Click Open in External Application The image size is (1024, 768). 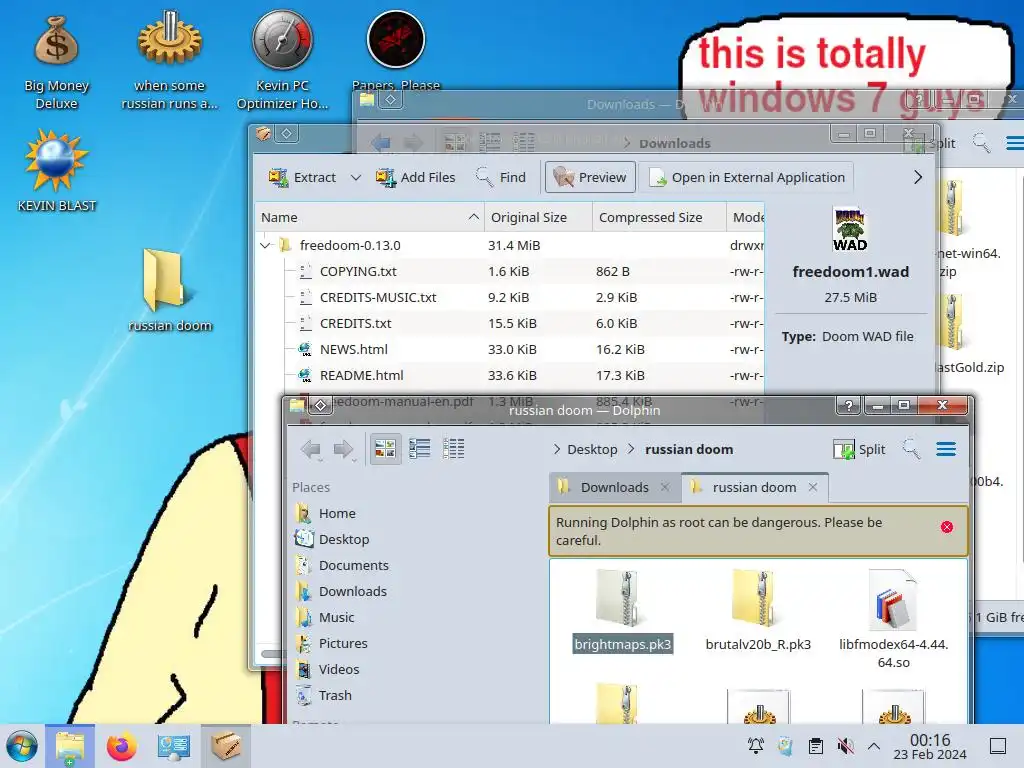[x=746, y=177]
